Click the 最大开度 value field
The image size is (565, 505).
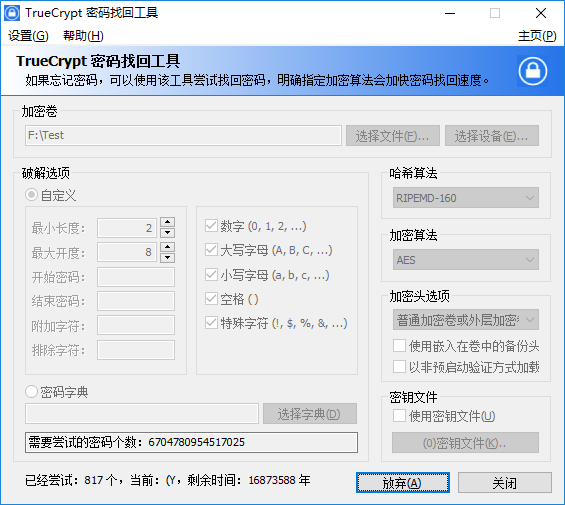coord(127,252)
